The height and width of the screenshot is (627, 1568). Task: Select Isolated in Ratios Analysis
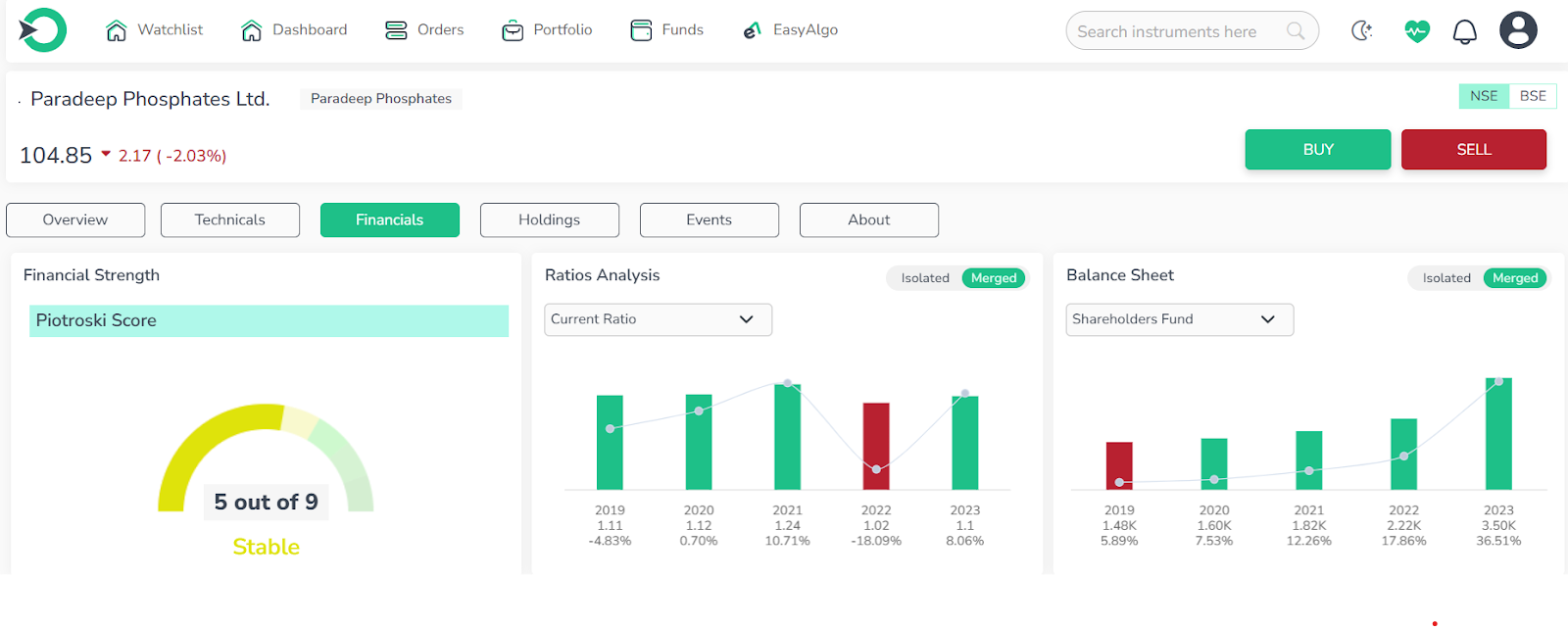[925, 278]
